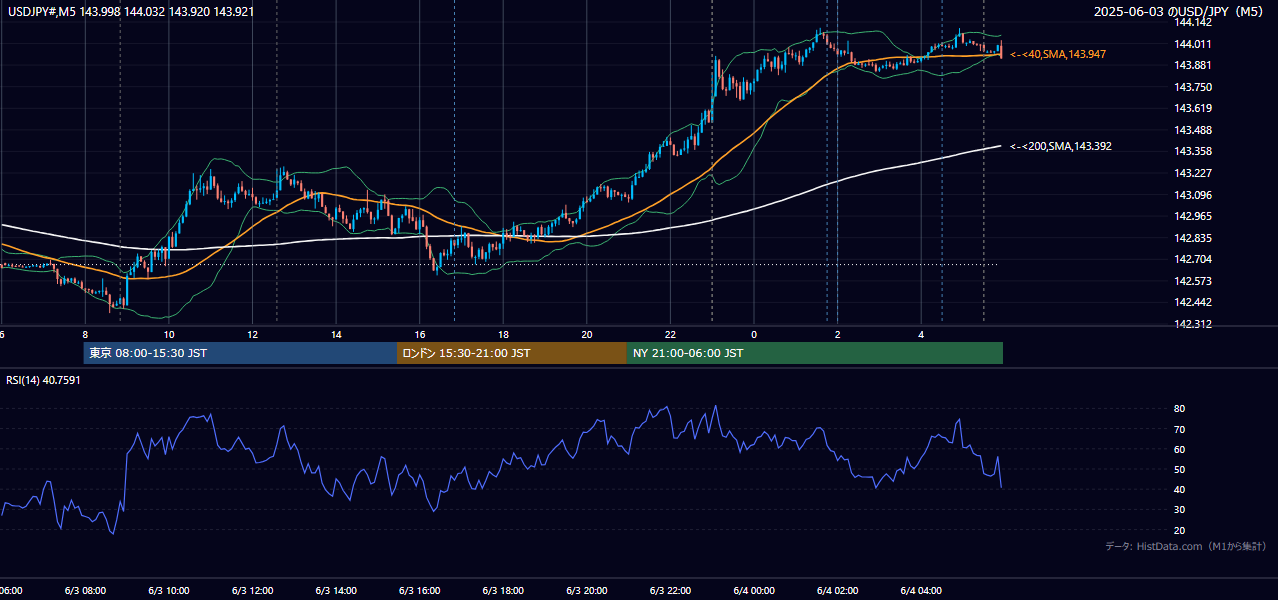The image size is (1278, 600).
Task: Click the 6/3 08:00 date label at bottom
Action: click(83, 590)
